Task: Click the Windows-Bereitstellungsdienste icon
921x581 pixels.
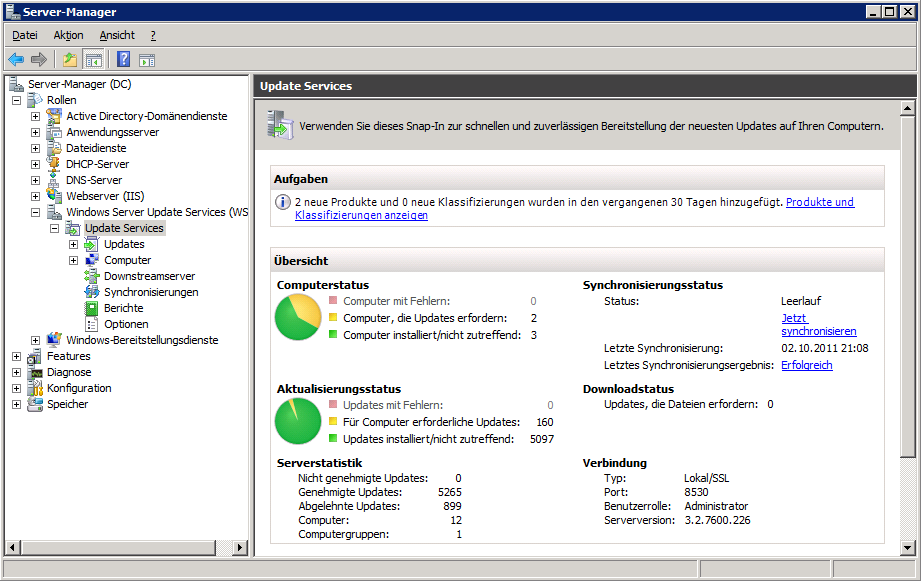Action: (54, 340)
